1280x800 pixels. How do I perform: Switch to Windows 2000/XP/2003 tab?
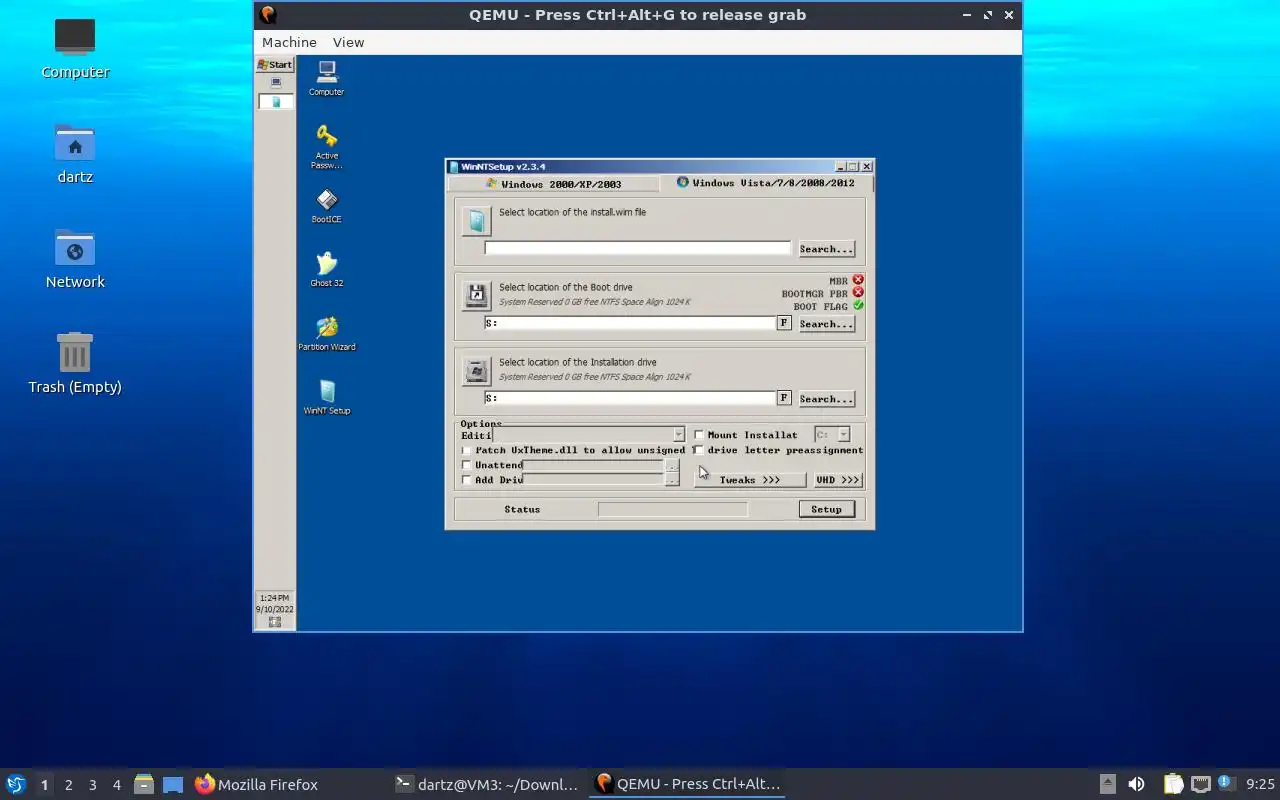pos(554,184)
